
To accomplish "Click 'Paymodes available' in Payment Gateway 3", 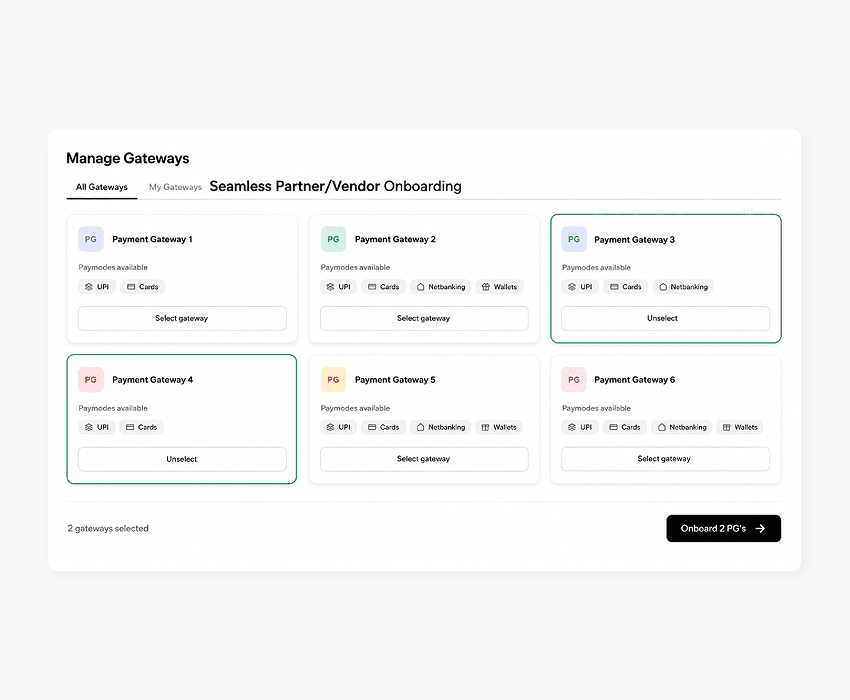I will pyautogui.click(x=596, y=267).
